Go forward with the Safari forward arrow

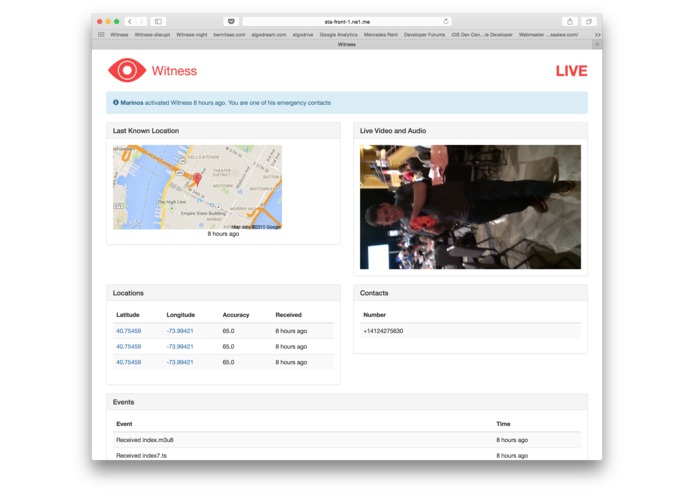point(141,21)
